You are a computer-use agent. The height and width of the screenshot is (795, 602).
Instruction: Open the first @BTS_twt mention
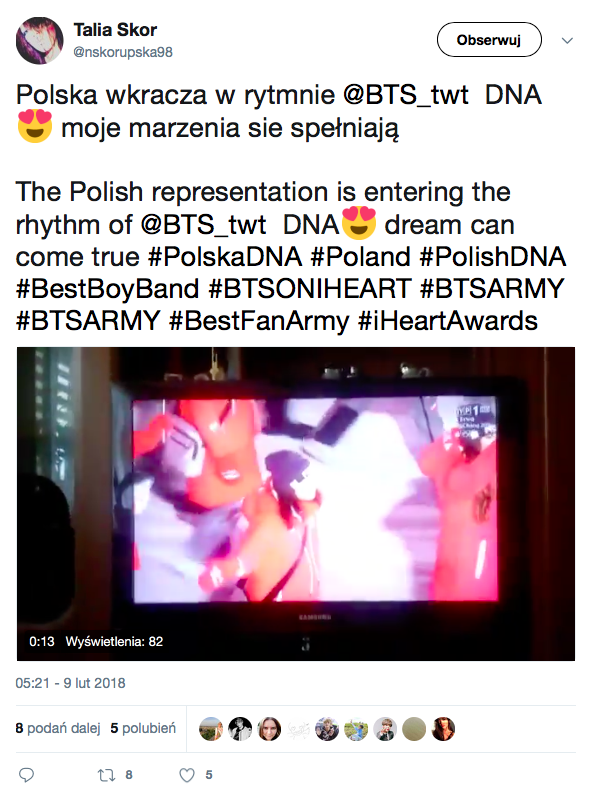[x=406, y=95]
